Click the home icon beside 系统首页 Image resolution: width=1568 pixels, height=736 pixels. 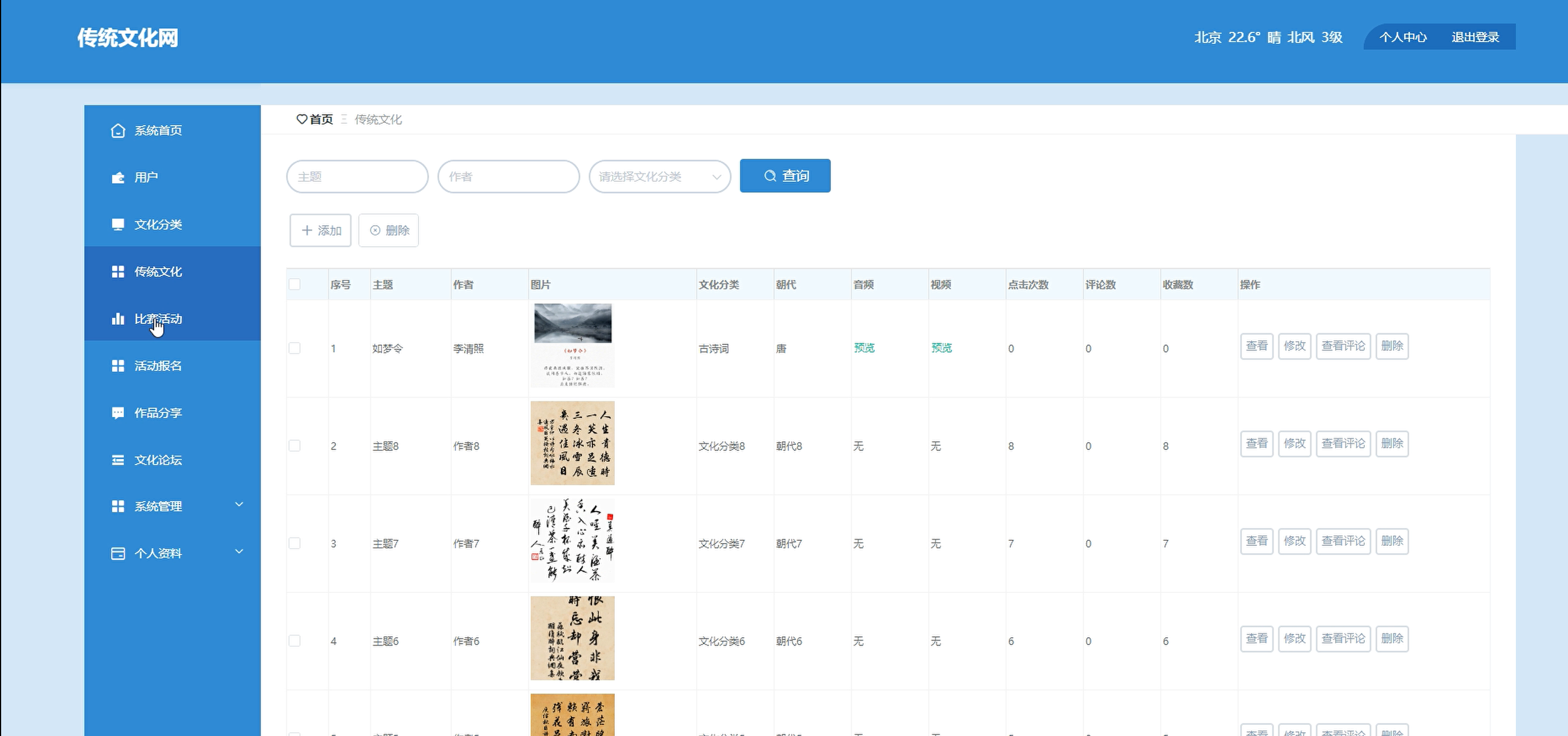pyautogui.click(x=118, y=130)
